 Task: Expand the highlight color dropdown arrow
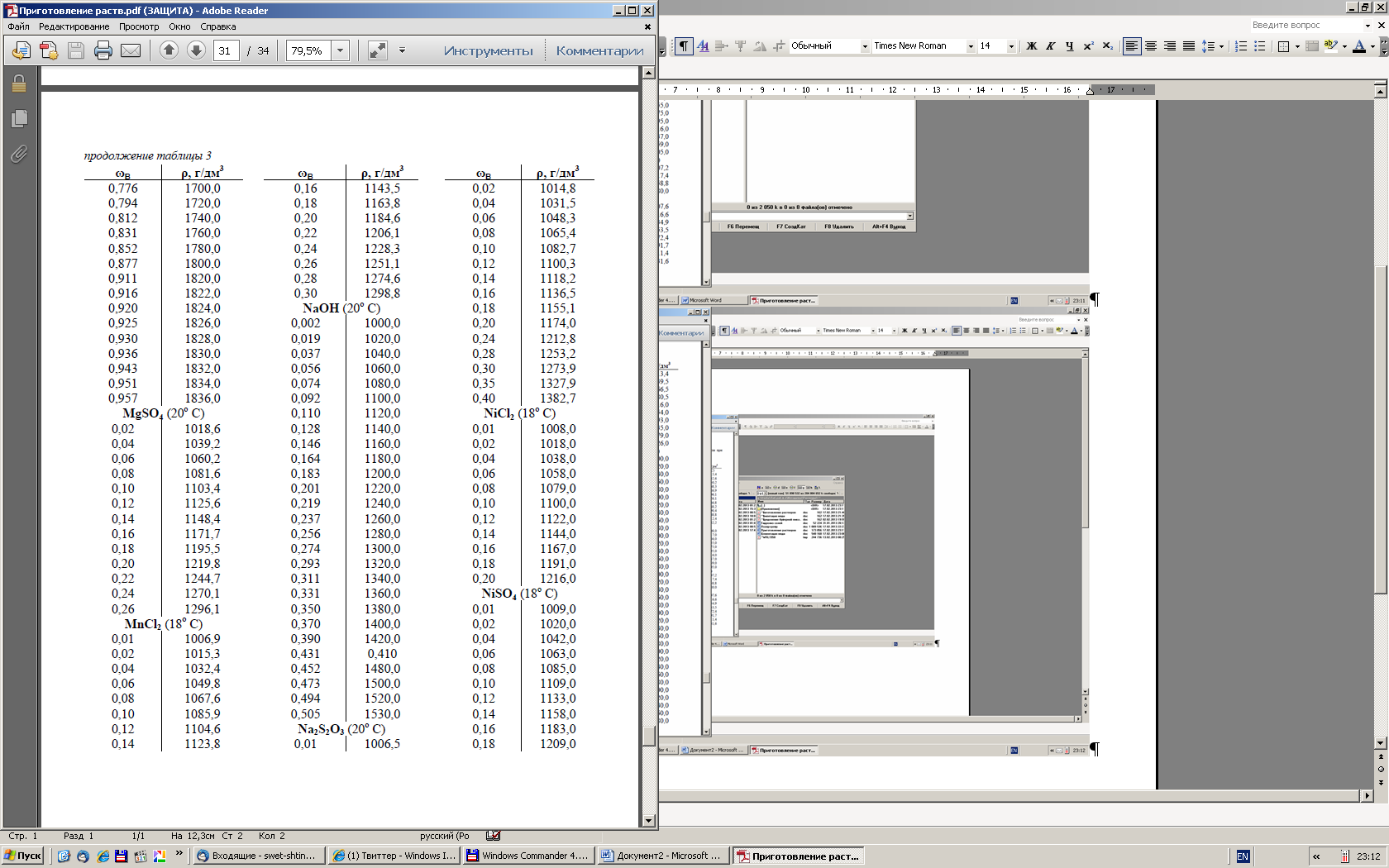1344,46
